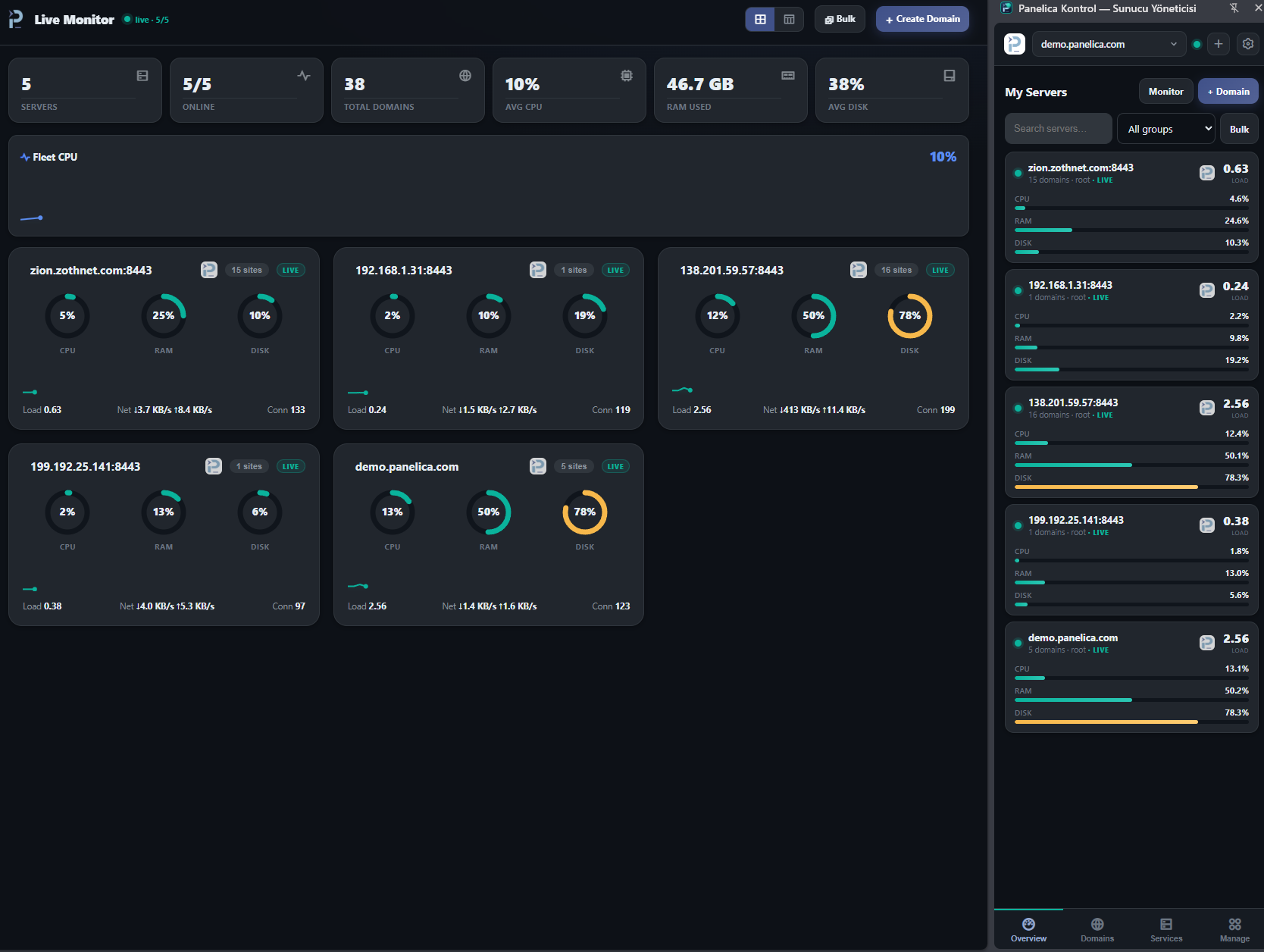The image size is (1264, 952).
Task: Click the 16 sites badge on 138.201.59.57 card
Action: (x=896, y=270)
